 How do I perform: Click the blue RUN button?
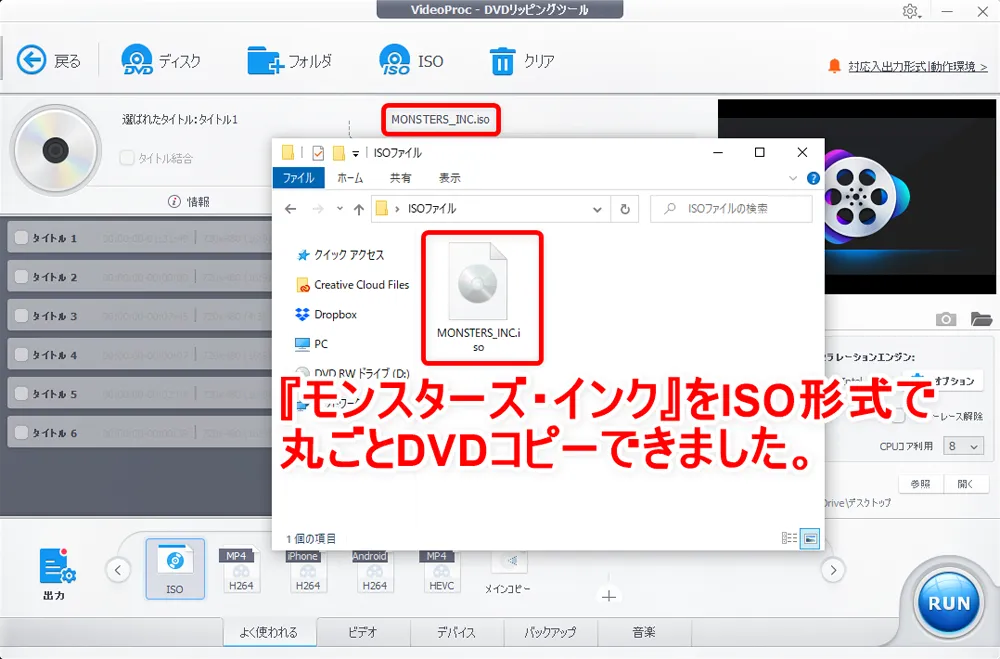tap(948, 602)
